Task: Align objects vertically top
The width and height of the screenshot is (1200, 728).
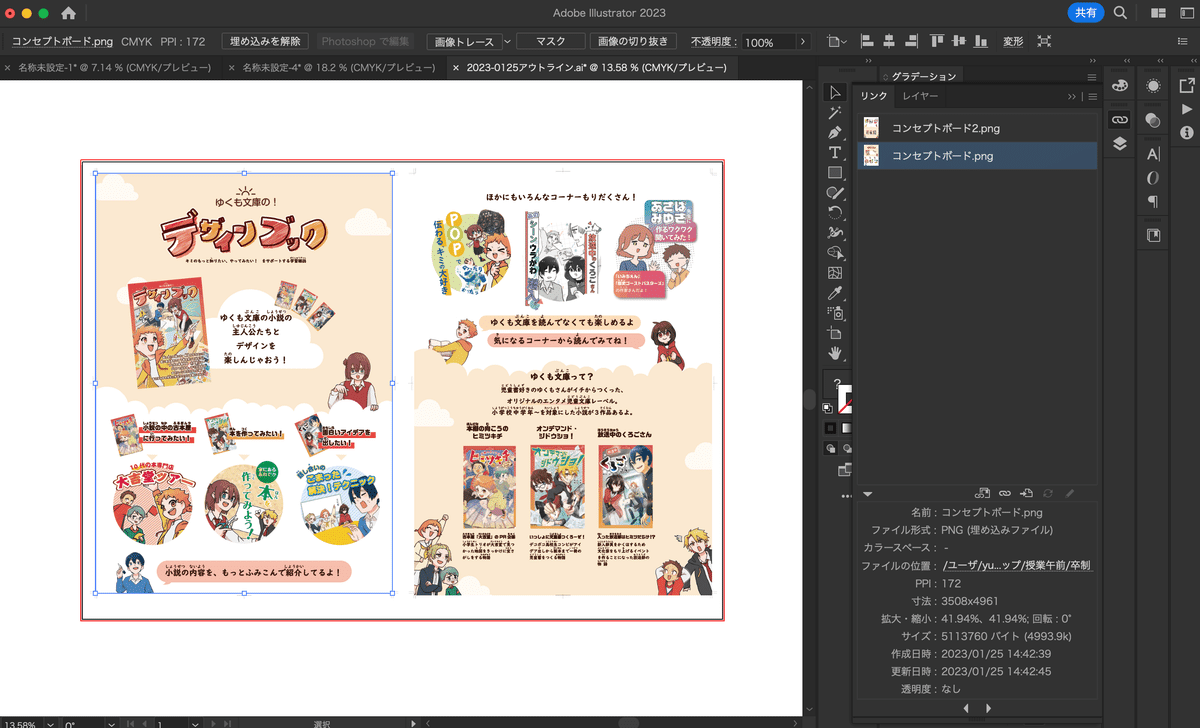Action: pyautogui.click(x=937, y=41)
